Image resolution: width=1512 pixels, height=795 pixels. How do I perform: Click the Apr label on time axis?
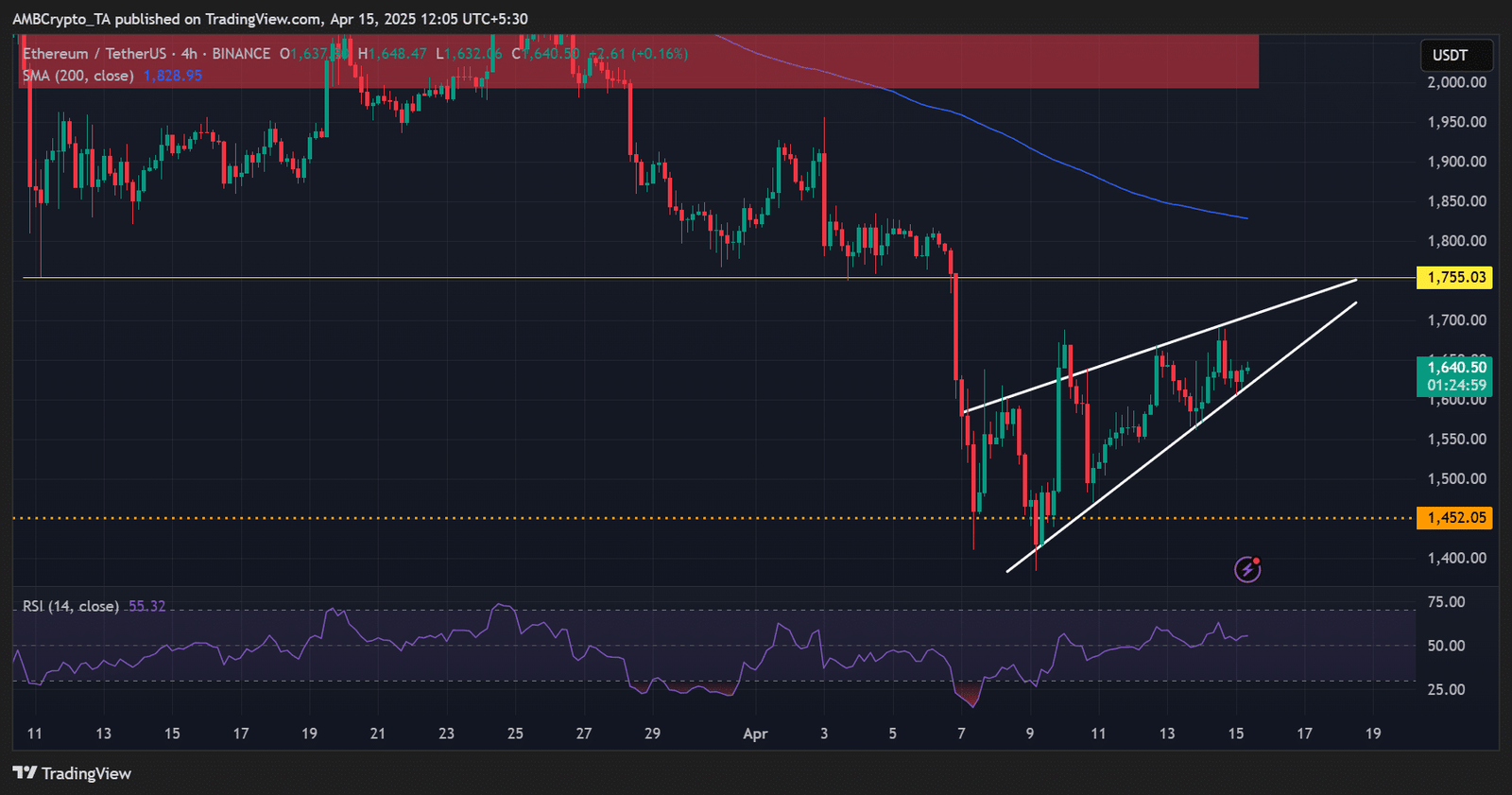tap(755, 734)
